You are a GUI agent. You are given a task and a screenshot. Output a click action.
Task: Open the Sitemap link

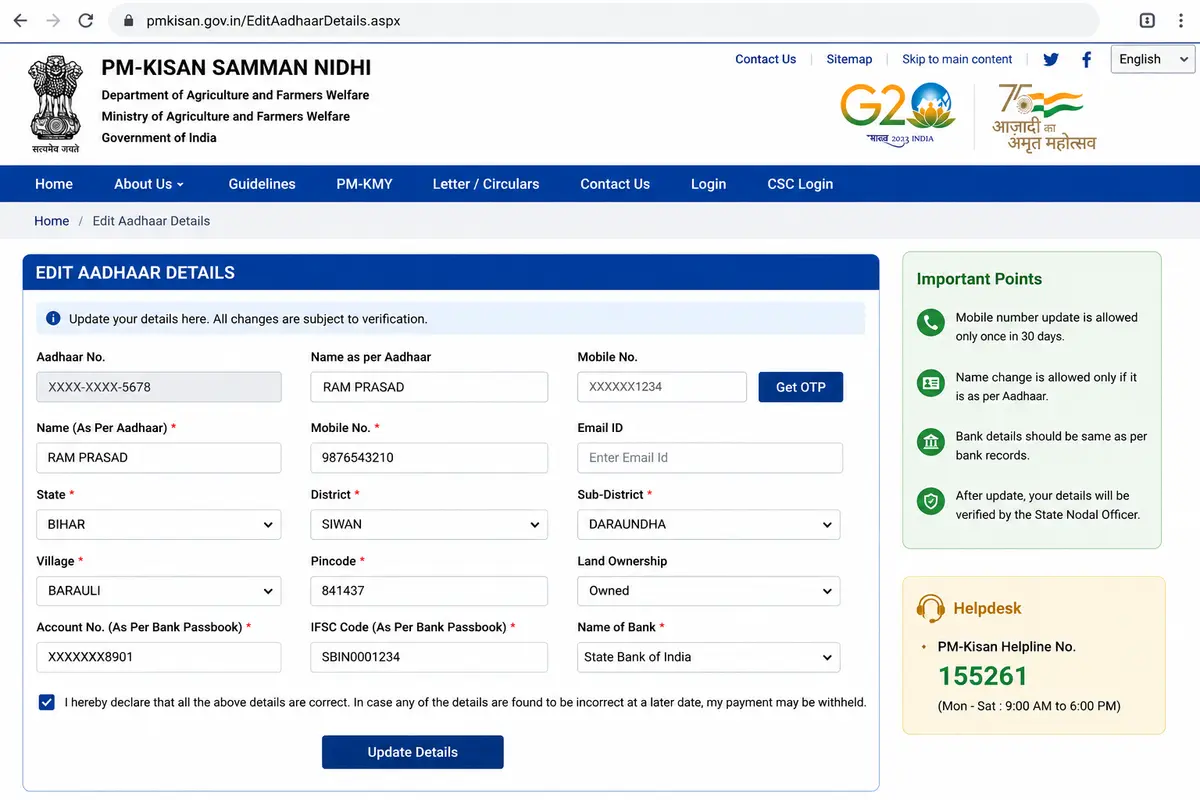pos(849,59)
